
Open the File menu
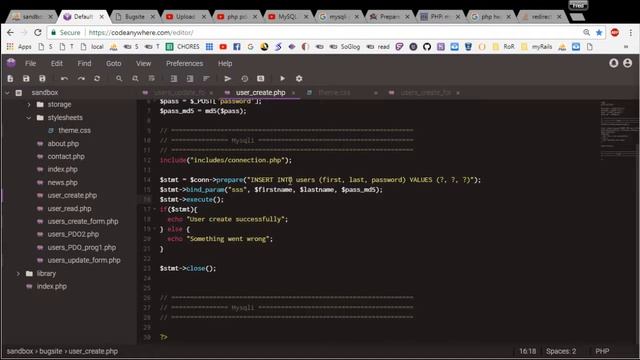30,63
